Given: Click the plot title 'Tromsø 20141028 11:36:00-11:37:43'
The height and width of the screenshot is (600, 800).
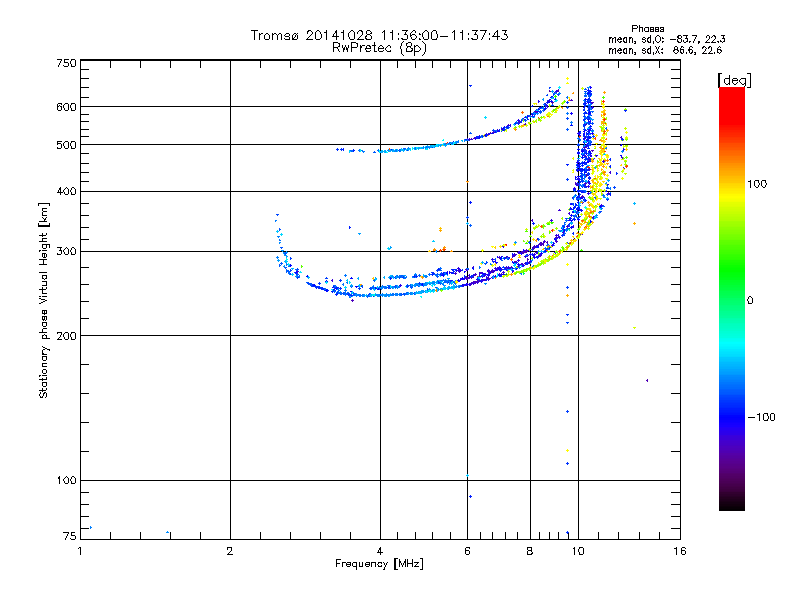Looking at the screenshot, I should coord(379,35).
